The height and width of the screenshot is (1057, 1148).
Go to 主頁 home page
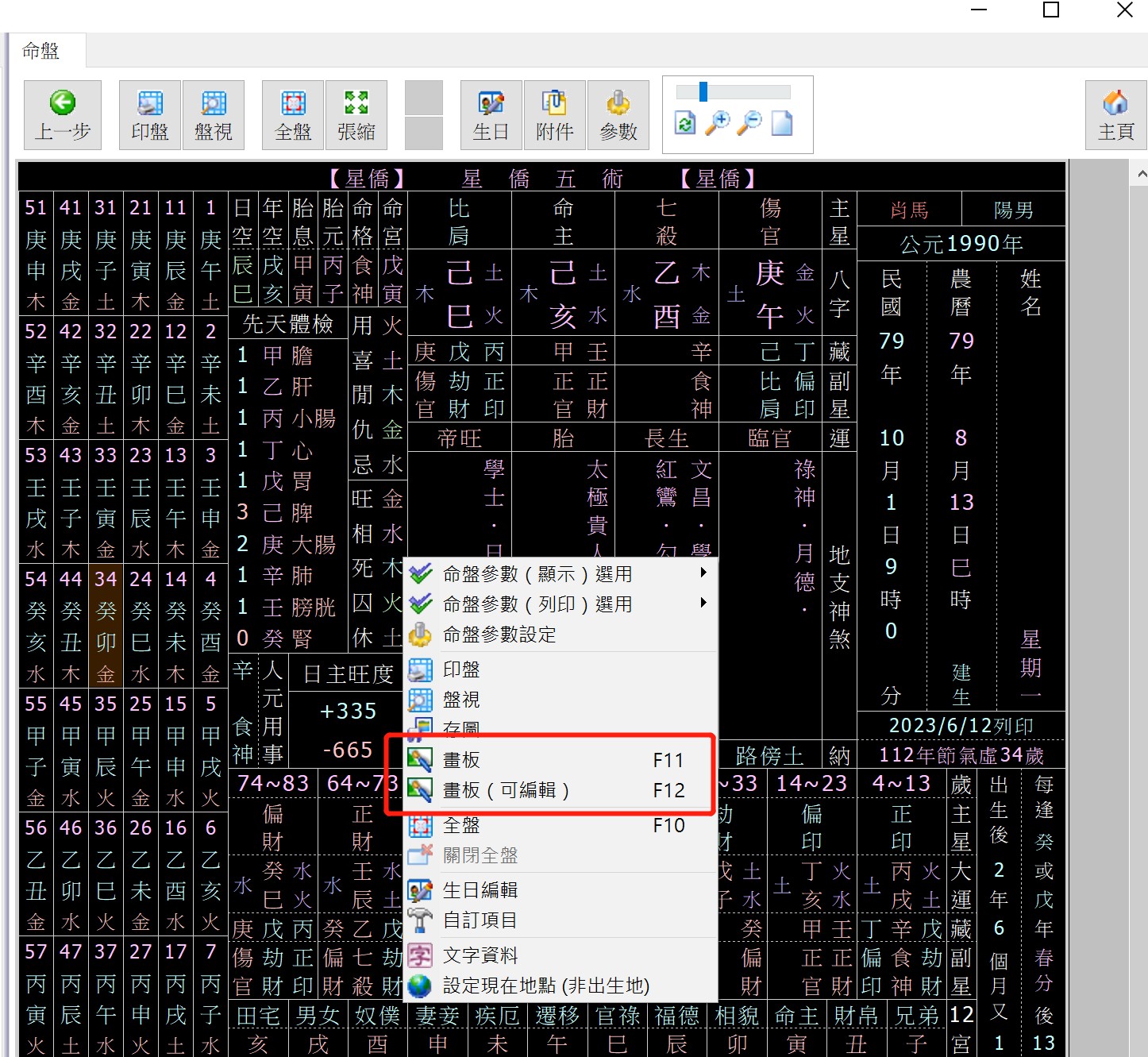point(1115,115)
